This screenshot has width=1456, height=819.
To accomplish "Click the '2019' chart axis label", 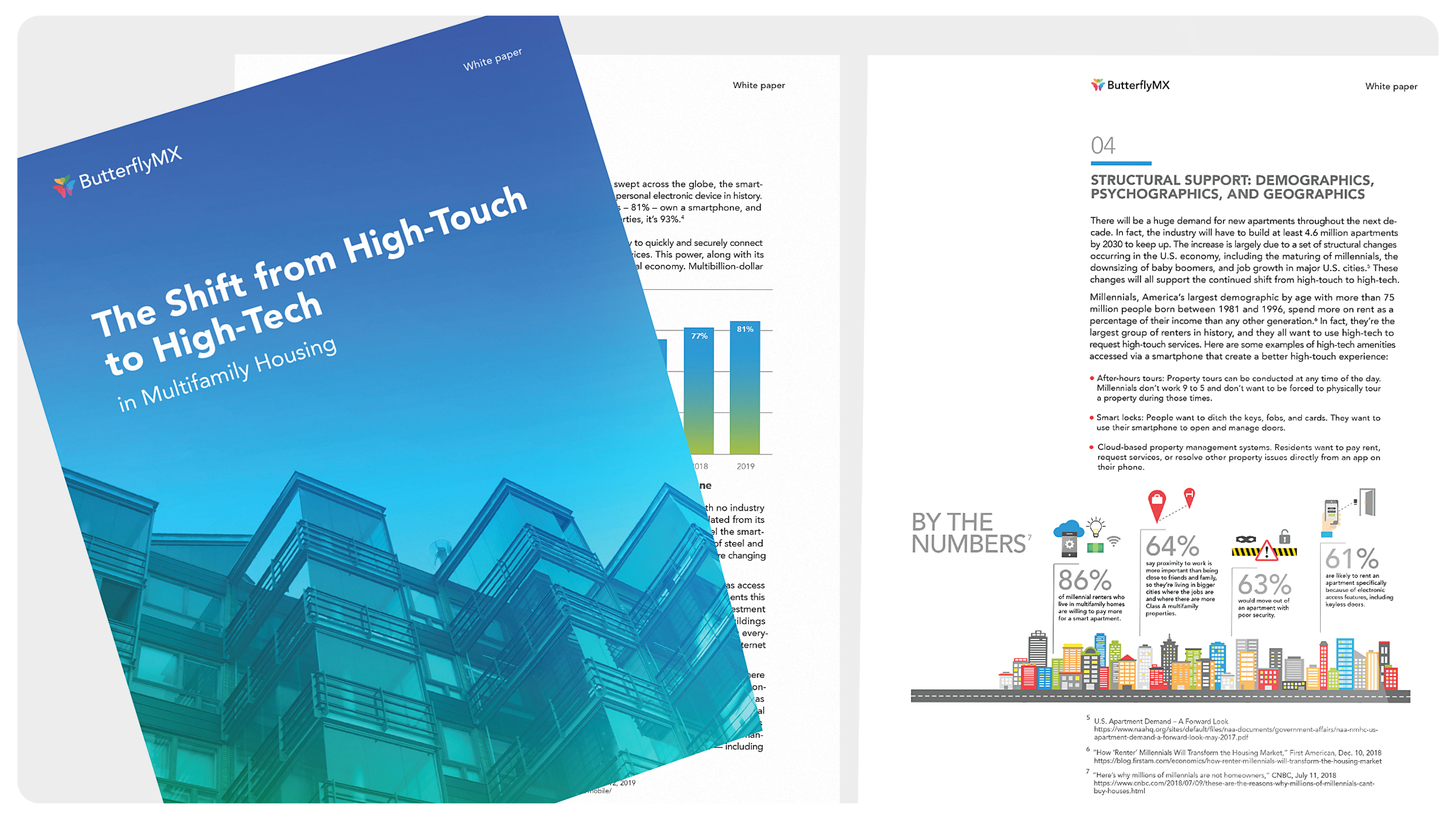I will [746, 467].
